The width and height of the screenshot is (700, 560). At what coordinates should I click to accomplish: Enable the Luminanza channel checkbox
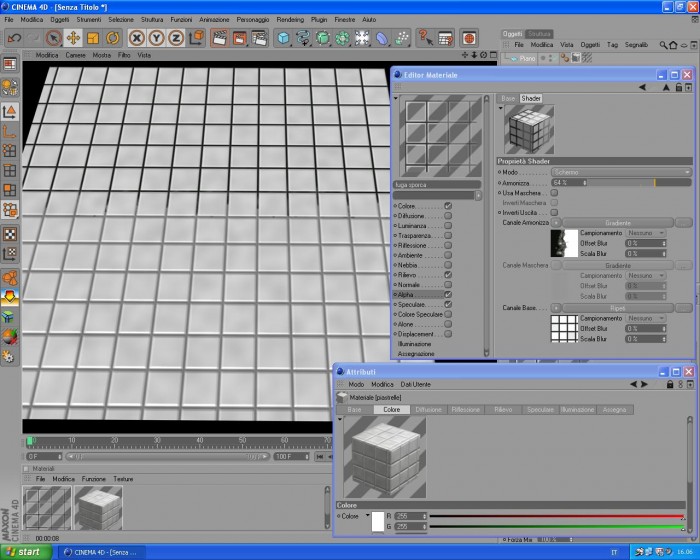pos(448,226)
